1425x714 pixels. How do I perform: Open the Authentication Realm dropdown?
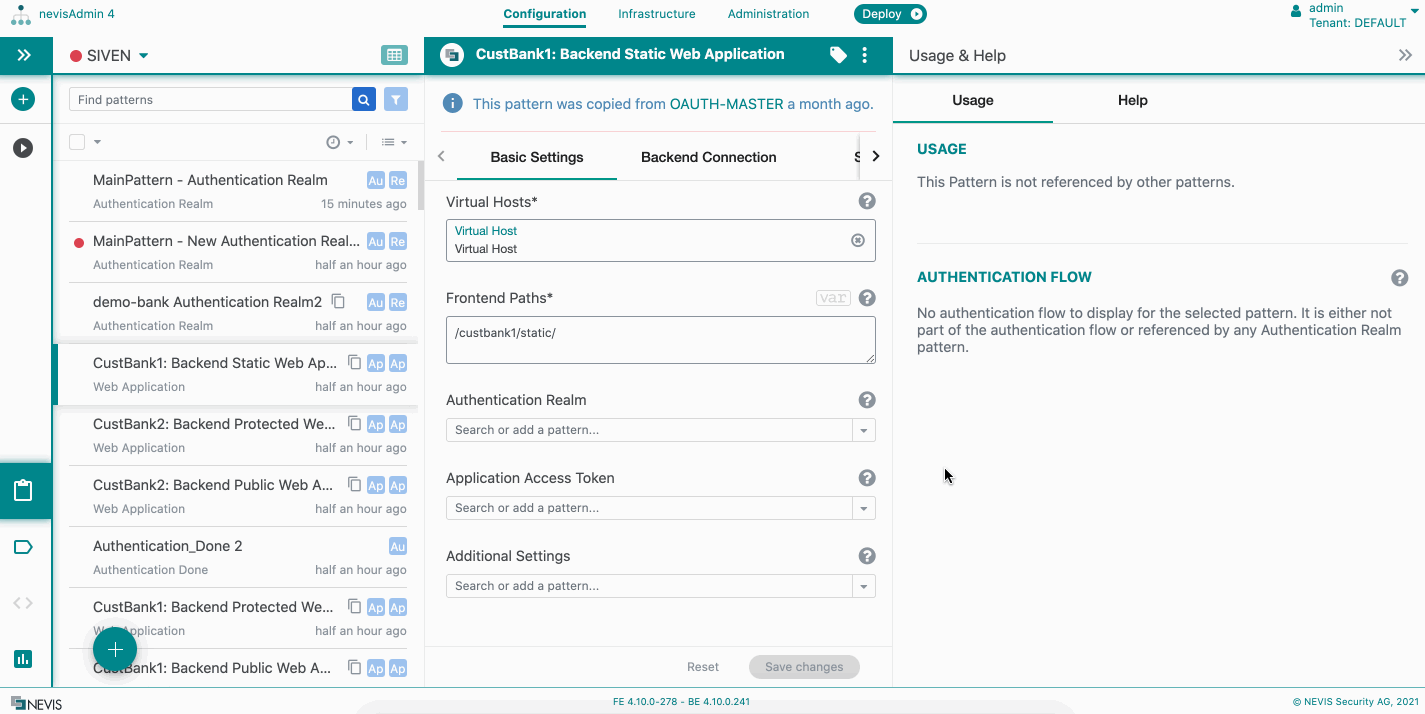864,430
